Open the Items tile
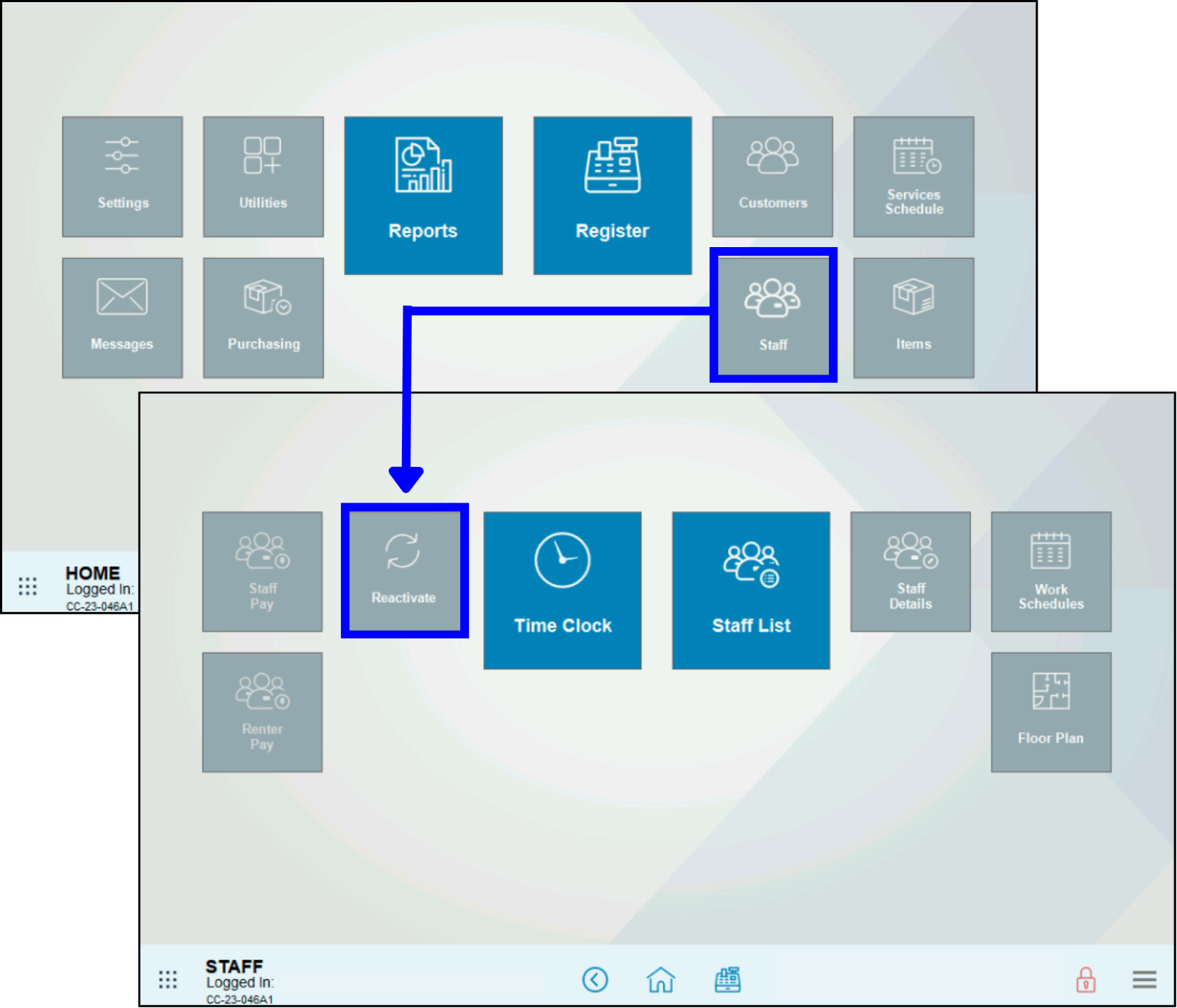 coord(913,318)
